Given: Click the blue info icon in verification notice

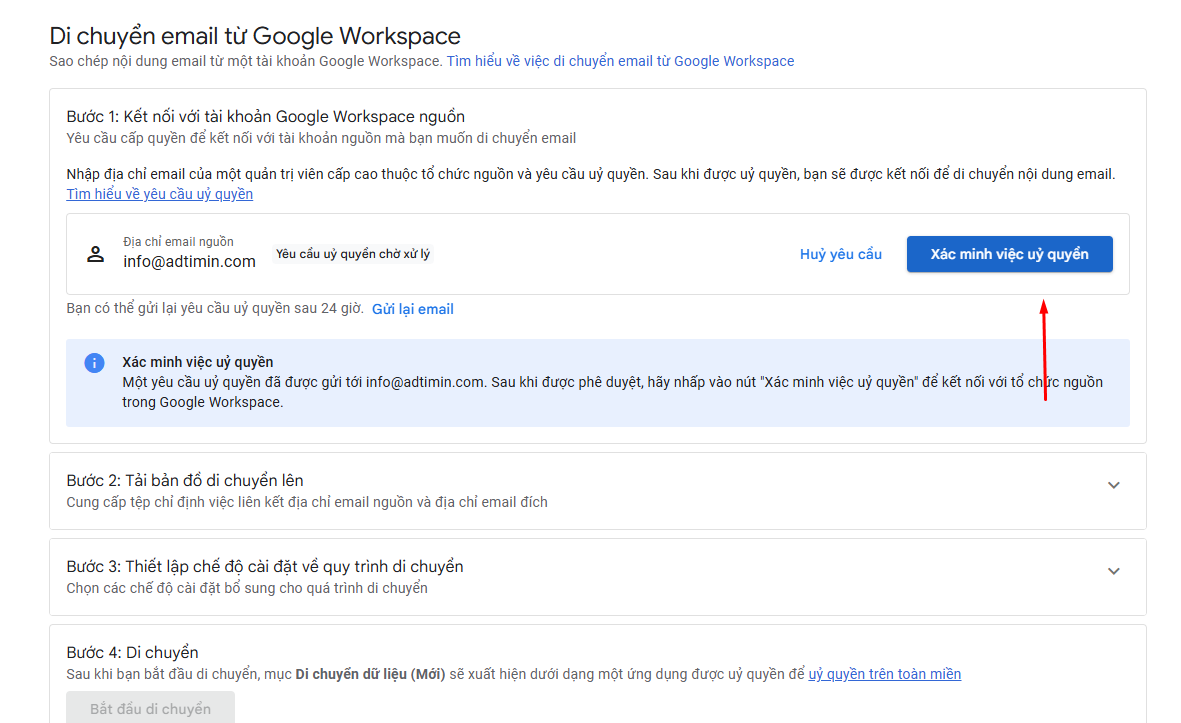Looking at the screenshot, I should click(x=94, y=363).
